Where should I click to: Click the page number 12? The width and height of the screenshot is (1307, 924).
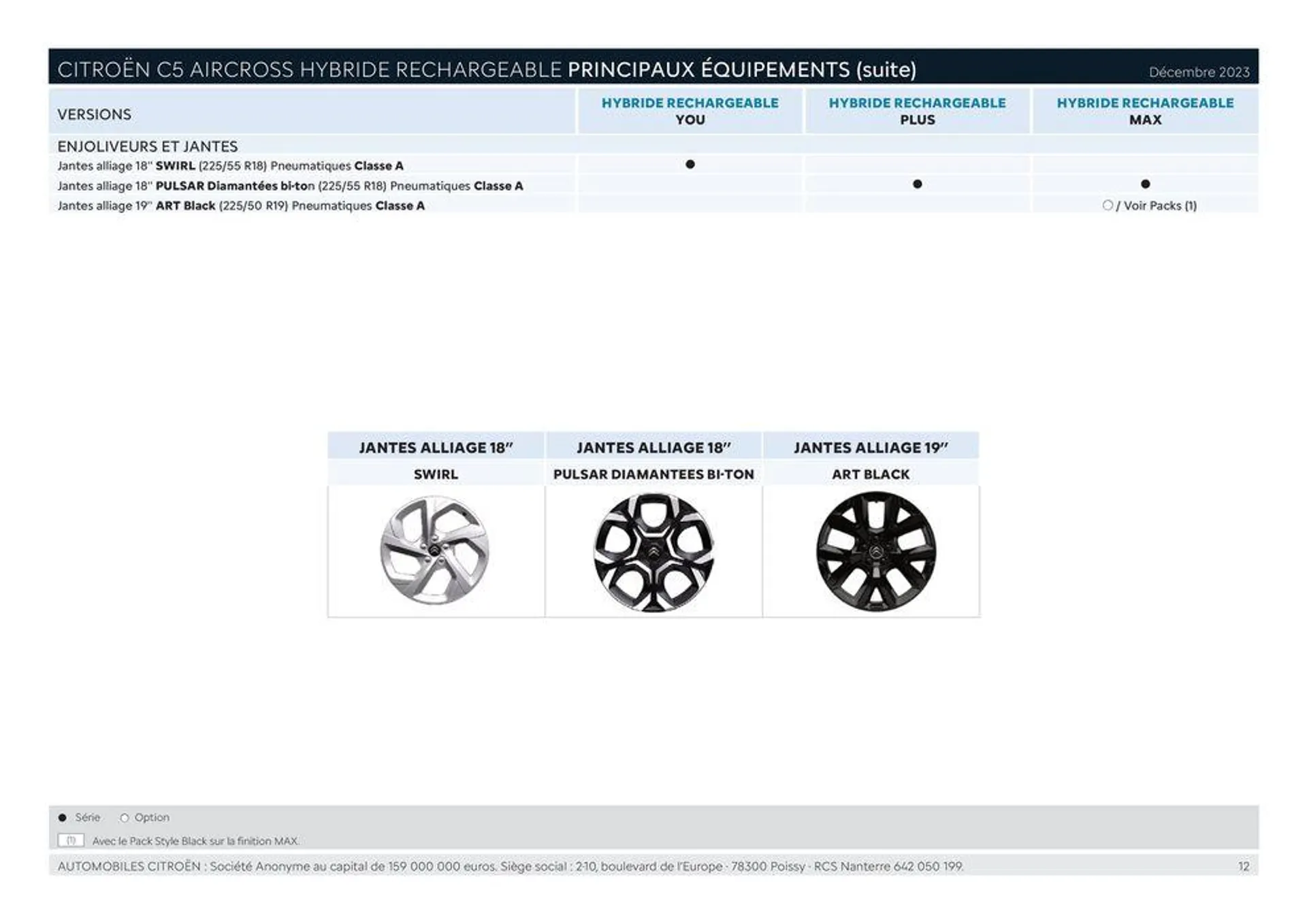coord(1244,866)
